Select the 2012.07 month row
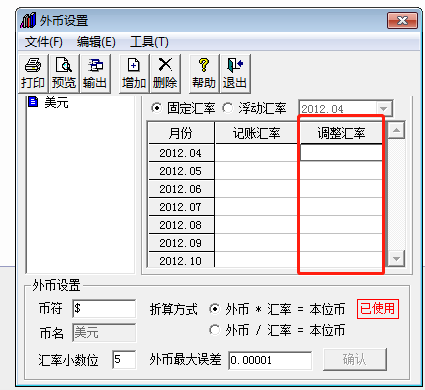The width and height of the screenshot is (425, 390). [181, 207]
